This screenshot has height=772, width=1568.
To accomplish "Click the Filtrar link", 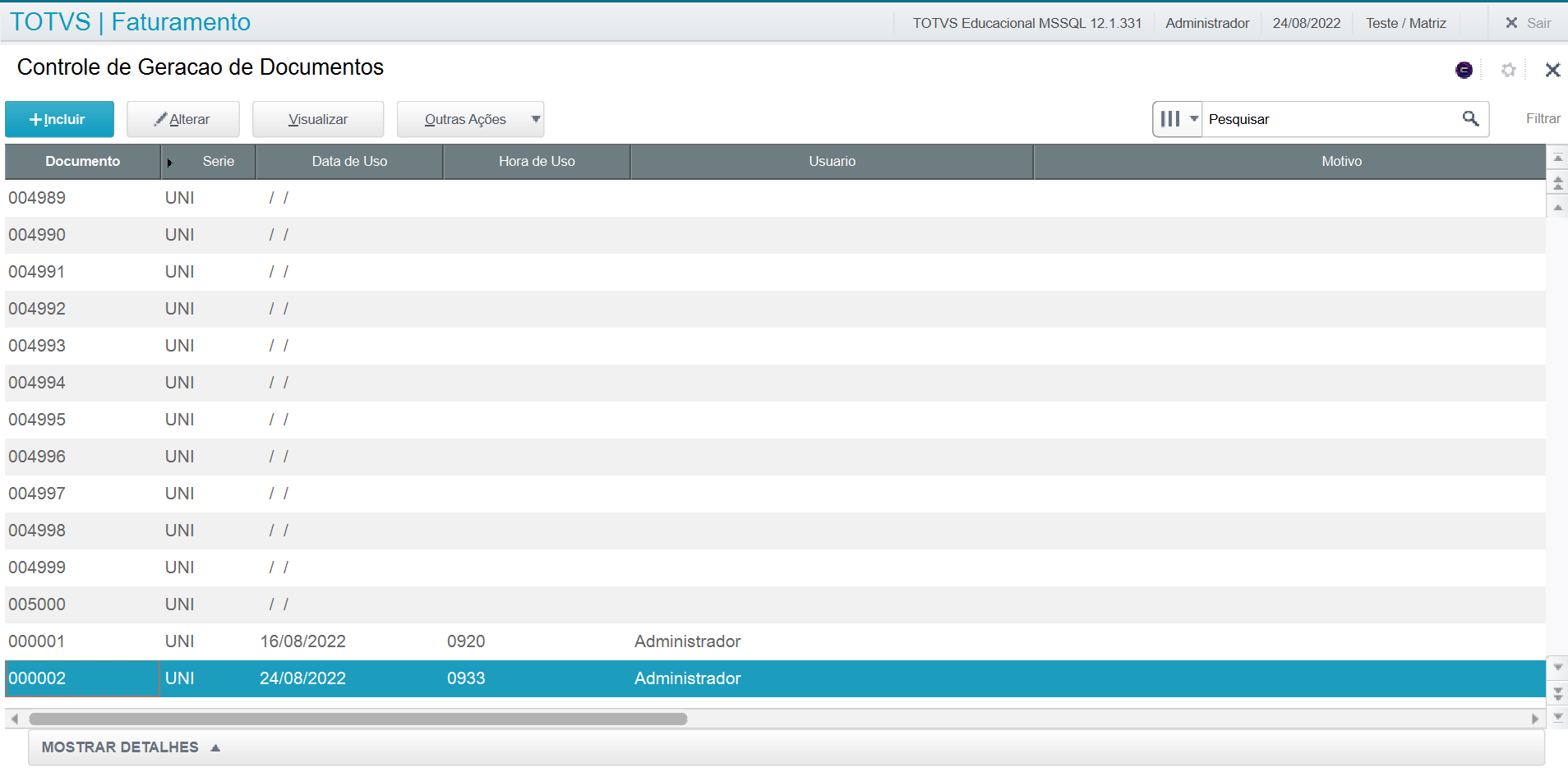I will (1543, 119).
